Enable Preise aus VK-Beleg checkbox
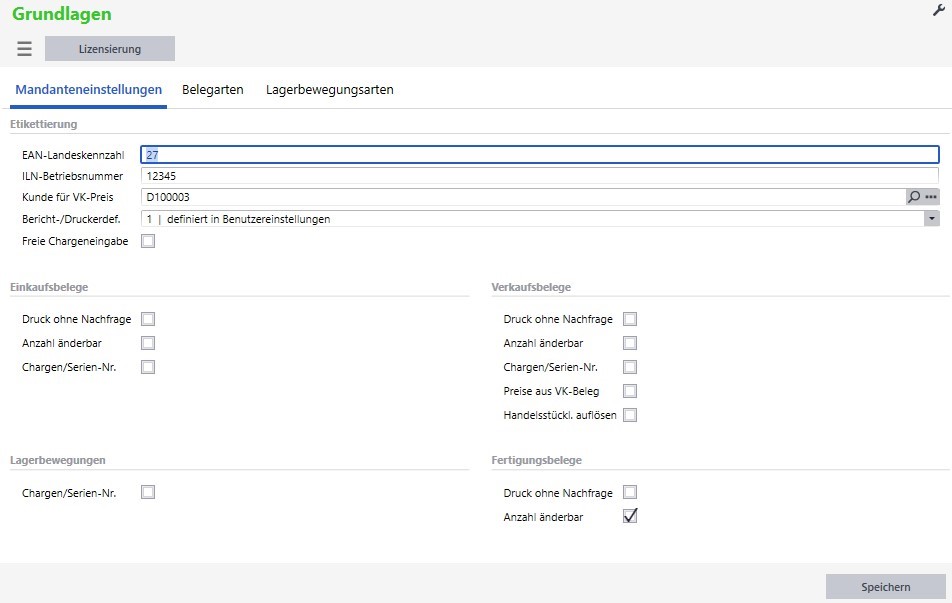 [x=630, y=391]
